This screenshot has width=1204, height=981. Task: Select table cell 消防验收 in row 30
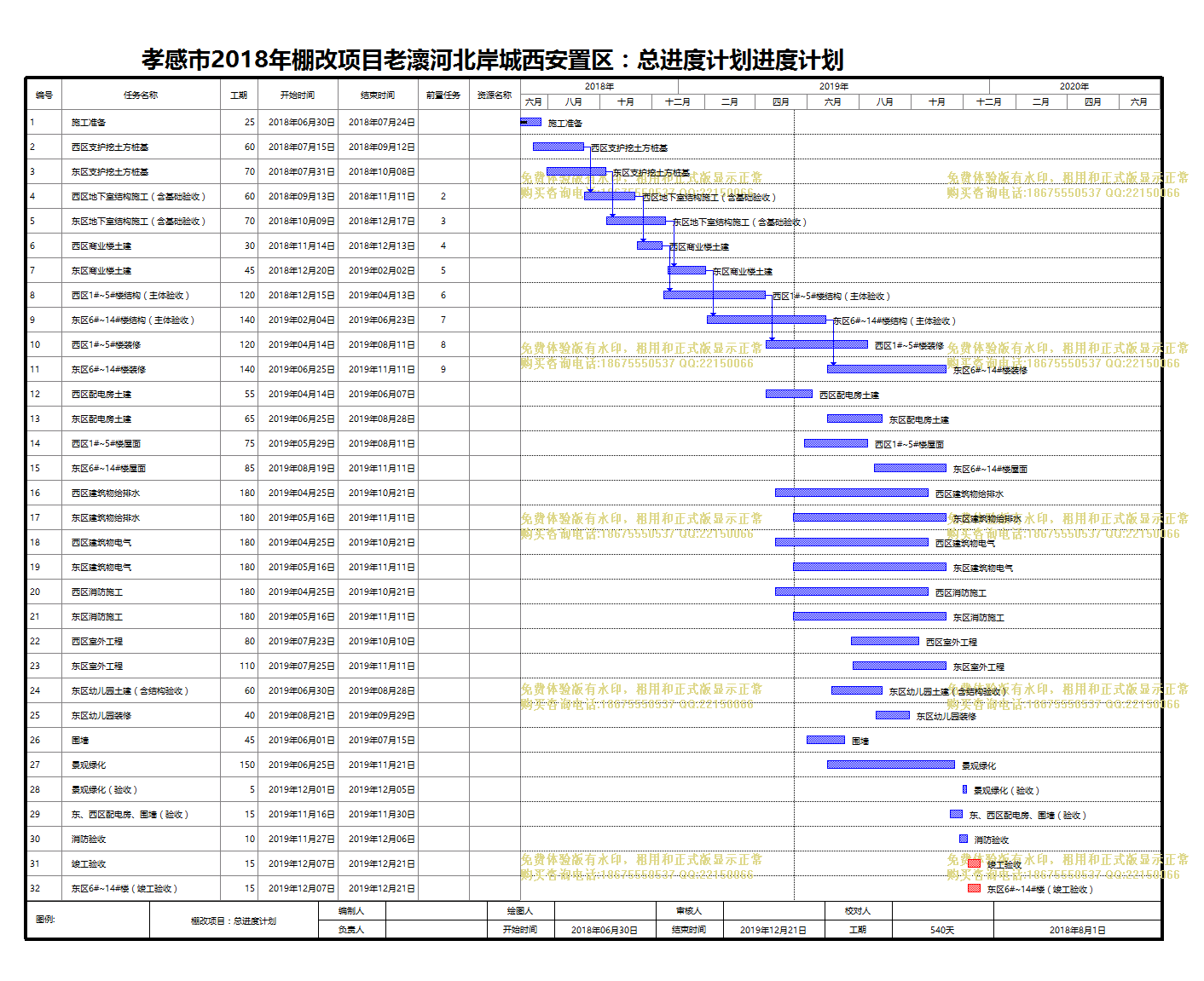pyautogui.click(x=89, y=840)
